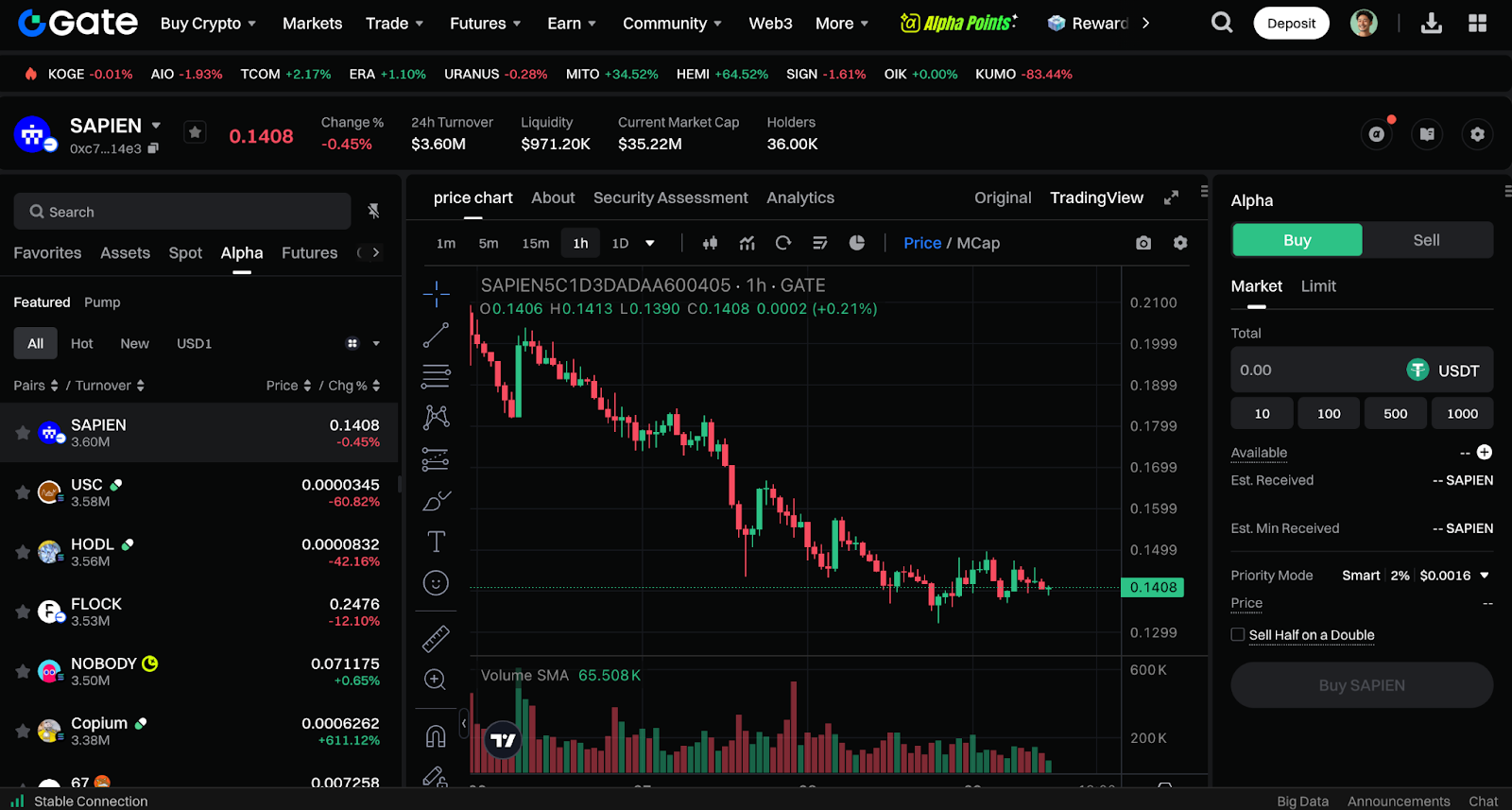The image size is (1512, 810).
Task: Select the 15m timeframe
Action: coord(535,243)
